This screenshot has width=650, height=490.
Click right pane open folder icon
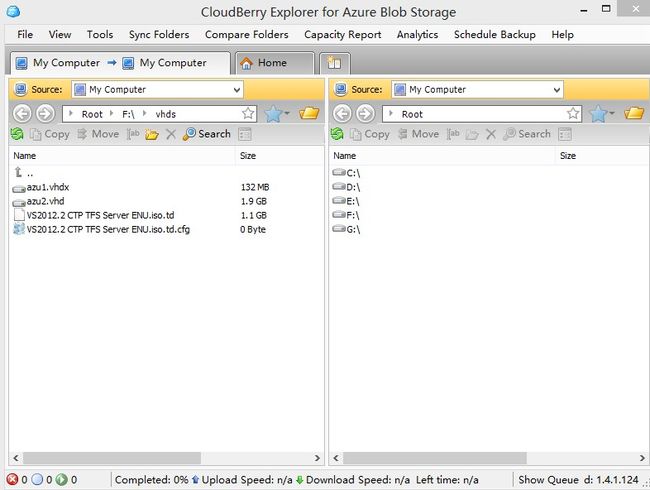[x=634, y=113]
